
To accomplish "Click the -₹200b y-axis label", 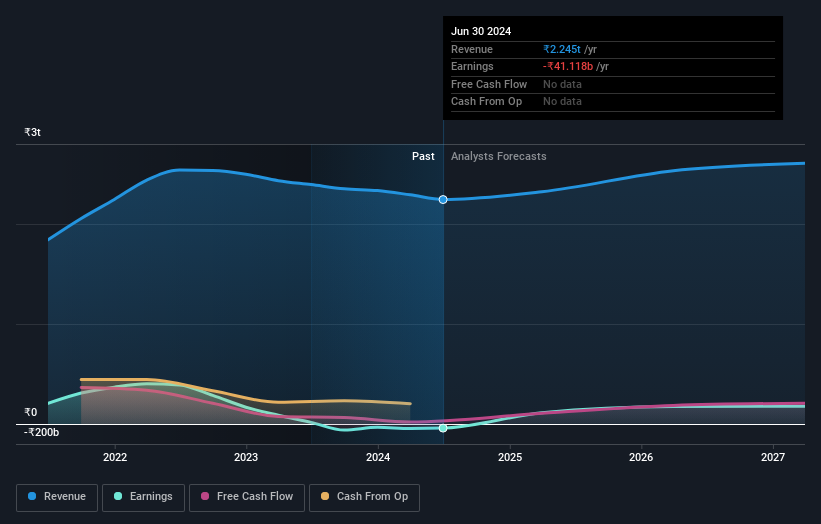I will tap(41, 432).
